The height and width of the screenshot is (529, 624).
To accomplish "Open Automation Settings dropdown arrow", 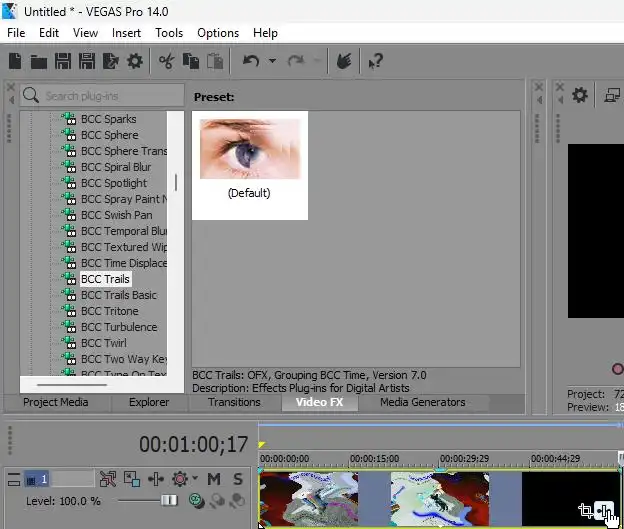I will tap(195, 477).
